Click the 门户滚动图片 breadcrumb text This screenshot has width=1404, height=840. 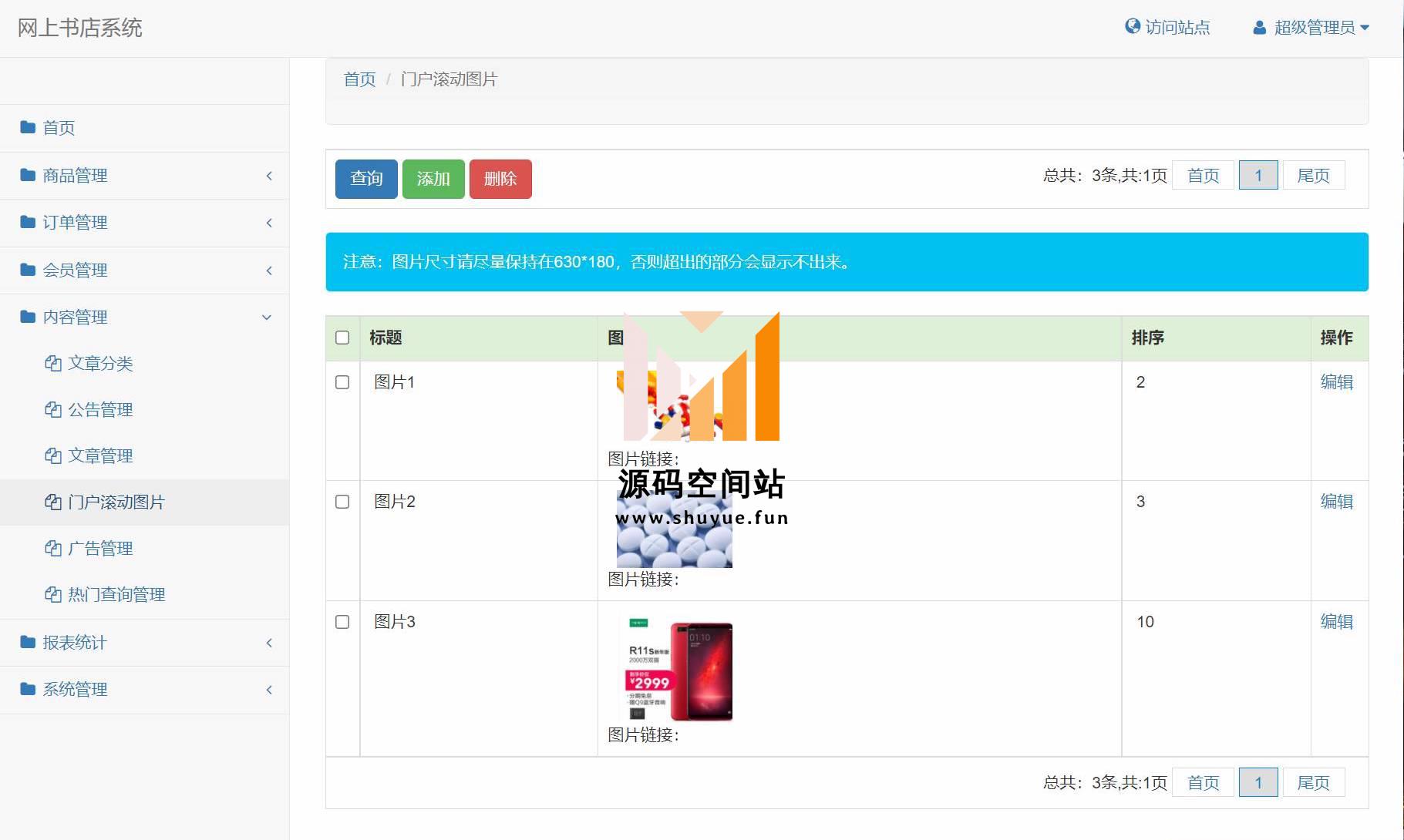449,79
